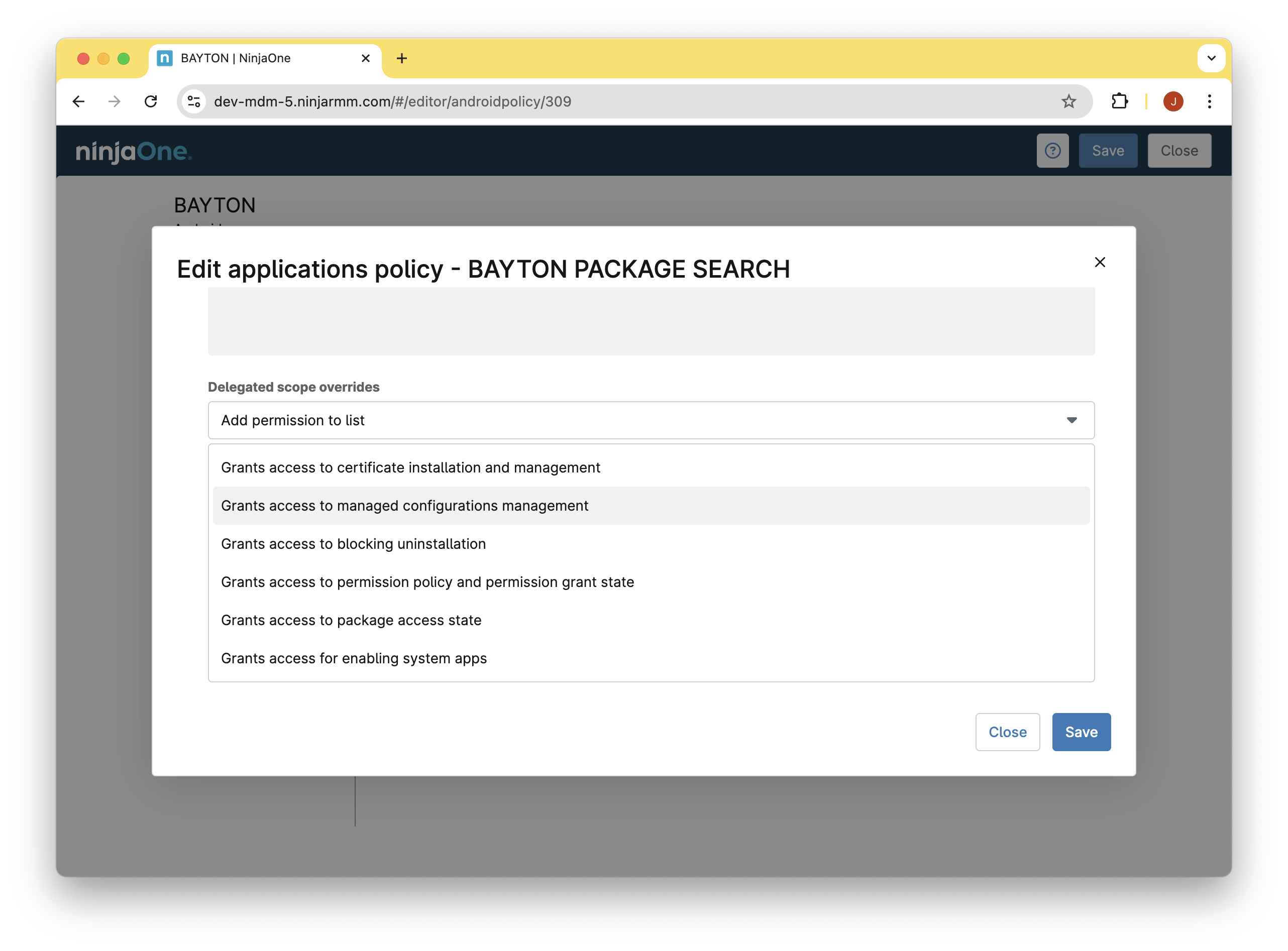Click the browser address bar URL
The image size is (1288, 951).
click(393, 102)
